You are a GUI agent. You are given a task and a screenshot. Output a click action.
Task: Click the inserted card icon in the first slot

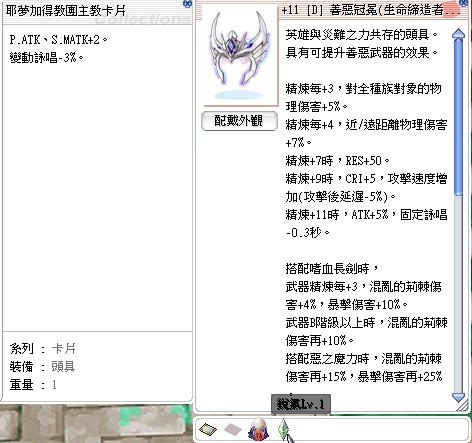point(208,429)
